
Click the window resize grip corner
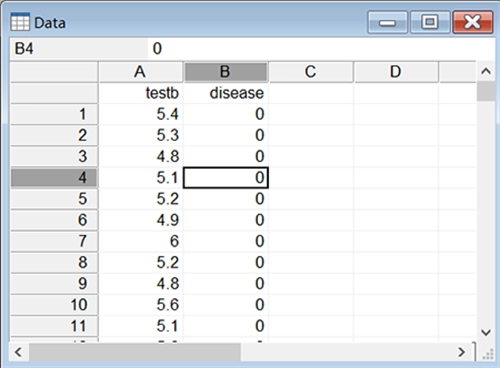(488, 354)
